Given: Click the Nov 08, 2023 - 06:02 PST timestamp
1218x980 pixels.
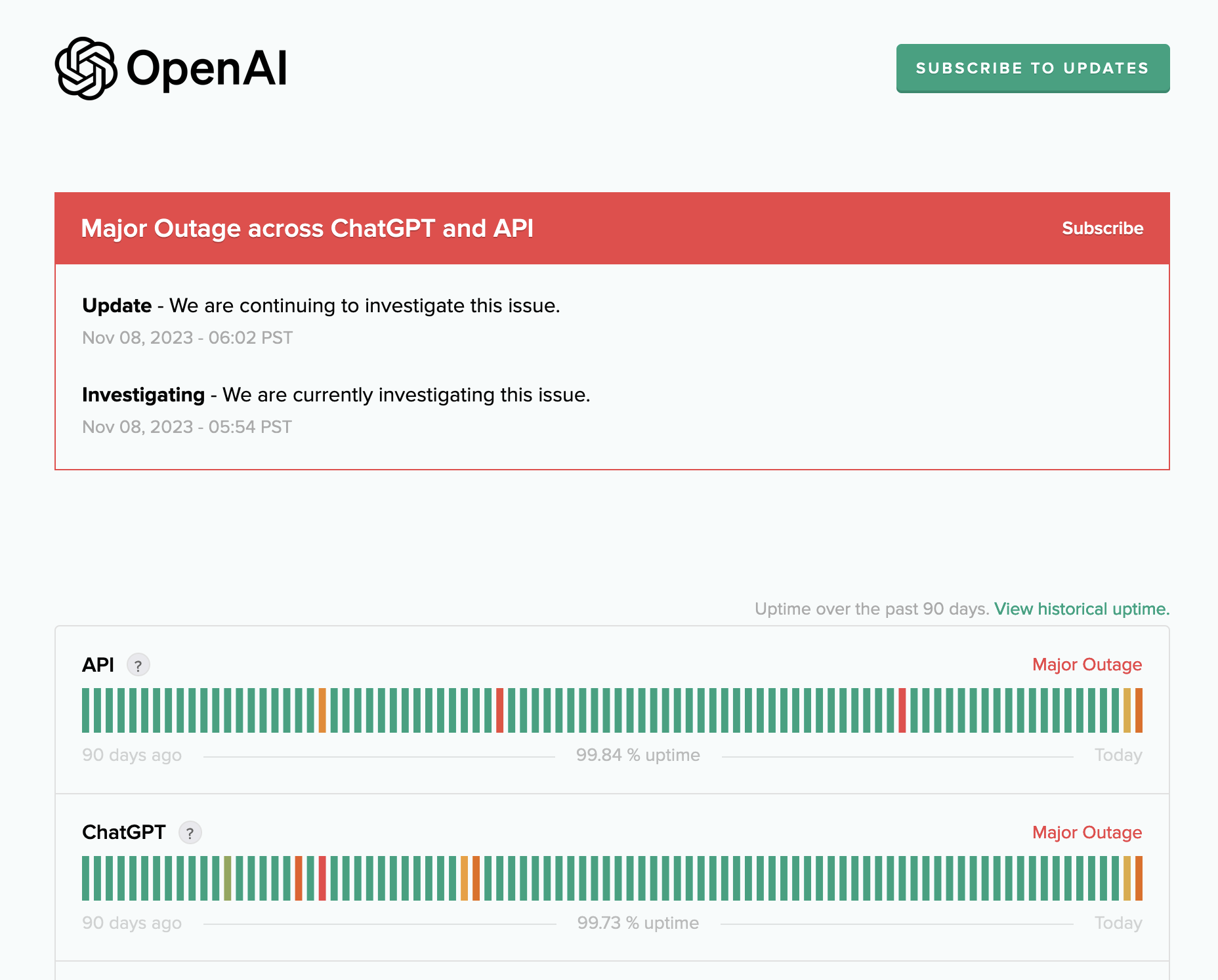Looking at the screenshot, I should pyautogui.click(x=187, y=338).
